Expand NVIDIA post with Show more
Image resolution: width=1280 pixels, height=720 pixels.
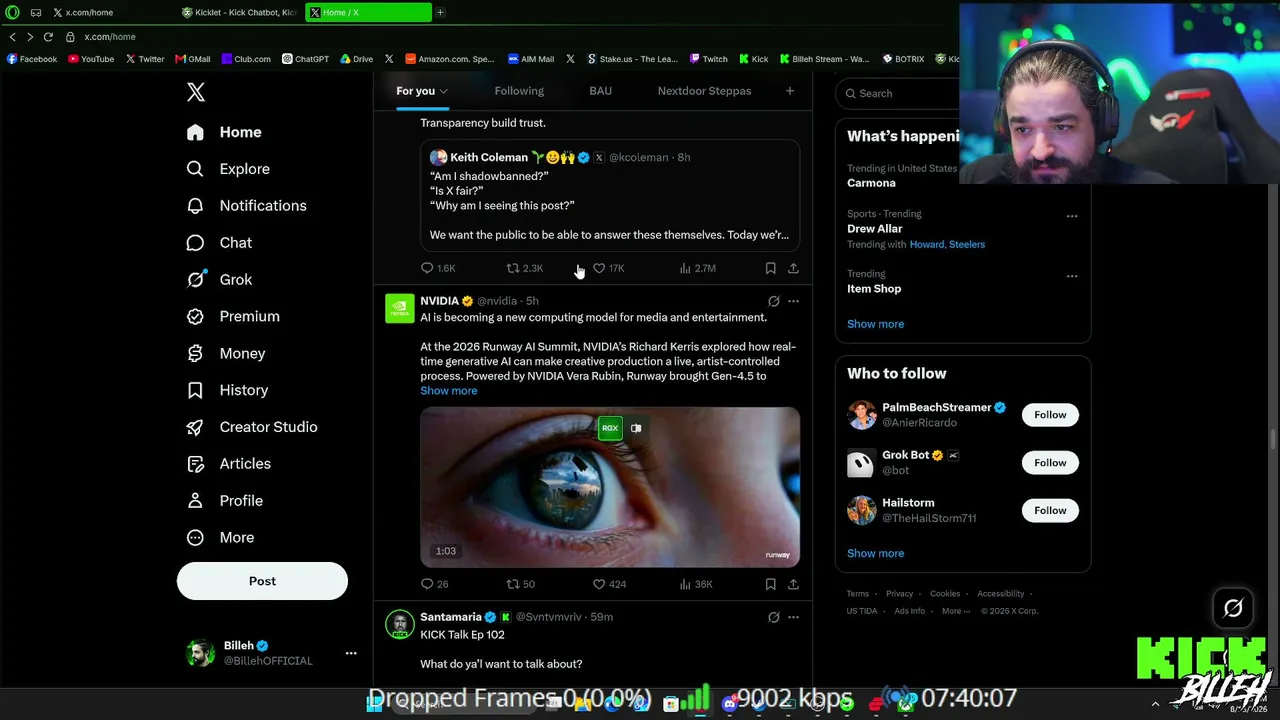click(449, 391)
